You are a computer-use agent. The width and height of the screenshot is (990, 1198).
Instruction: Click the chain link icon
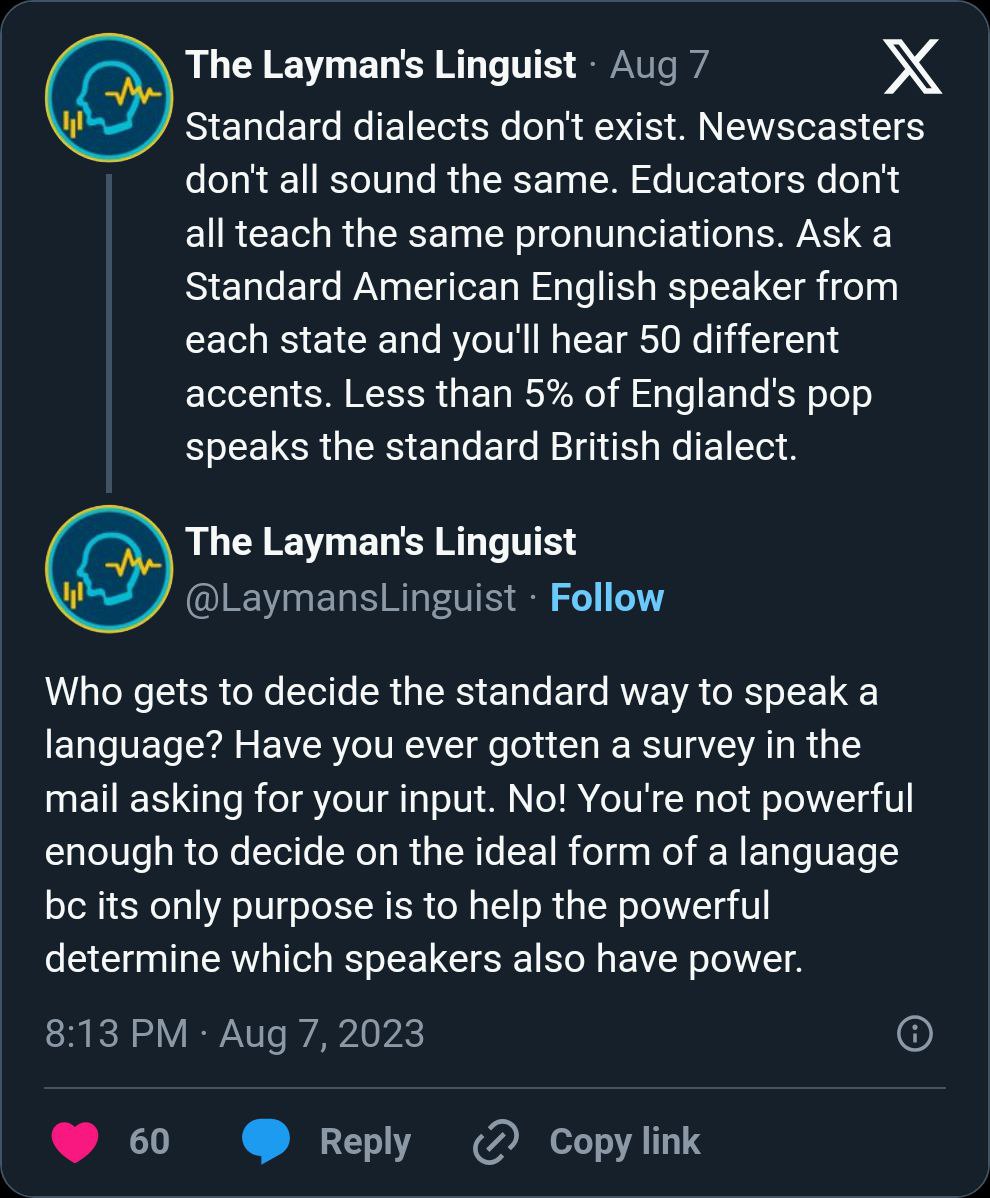[x=495, y=1142]
